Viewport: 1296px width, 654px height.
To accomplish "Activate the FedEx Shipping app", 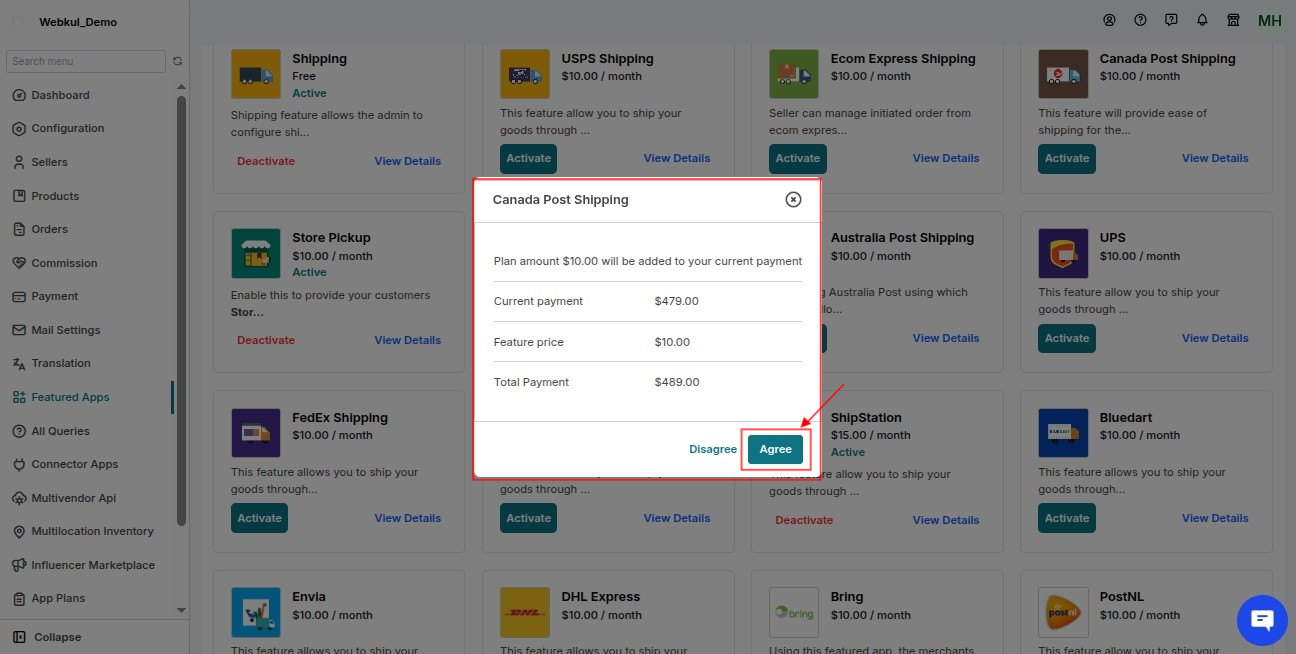I will click(x=259, y=518).
